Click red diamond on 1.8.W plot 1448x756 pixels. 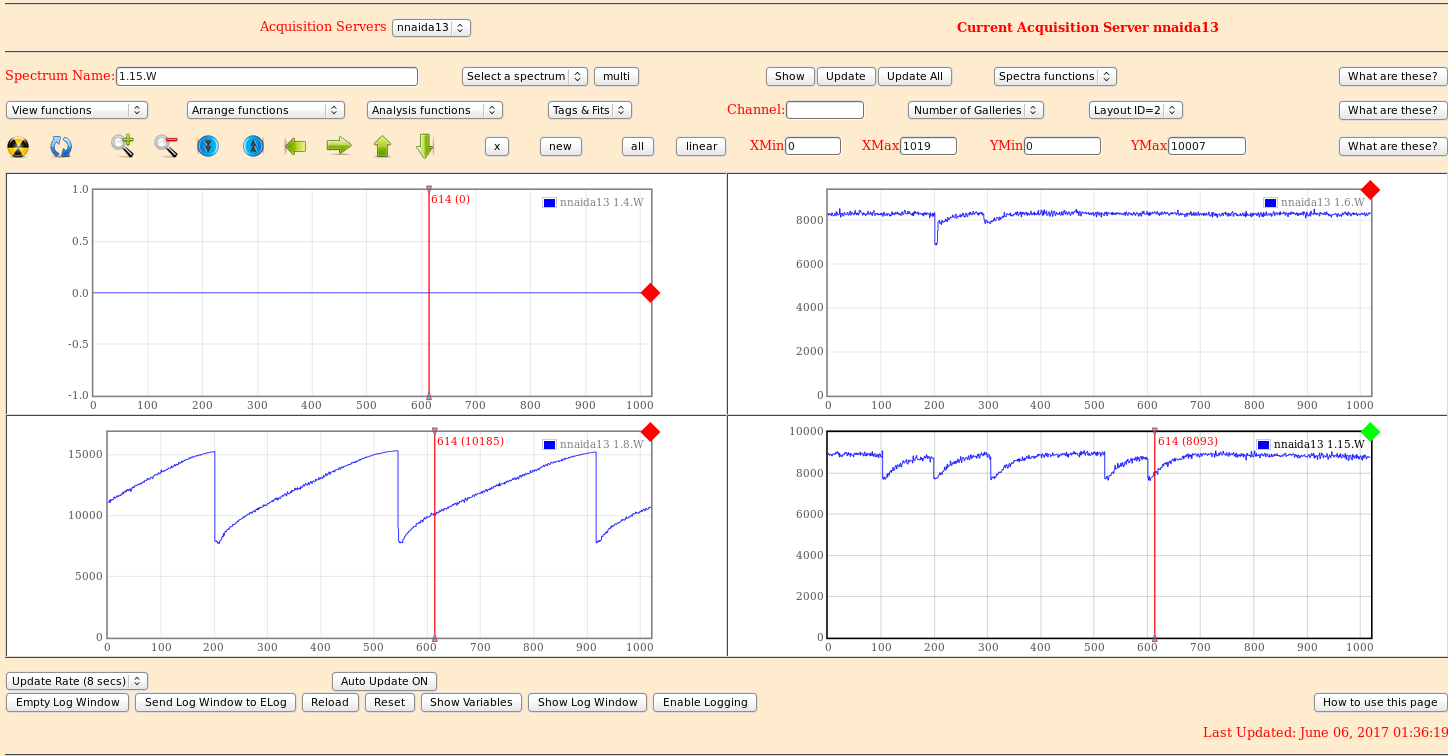coord(650,432)
